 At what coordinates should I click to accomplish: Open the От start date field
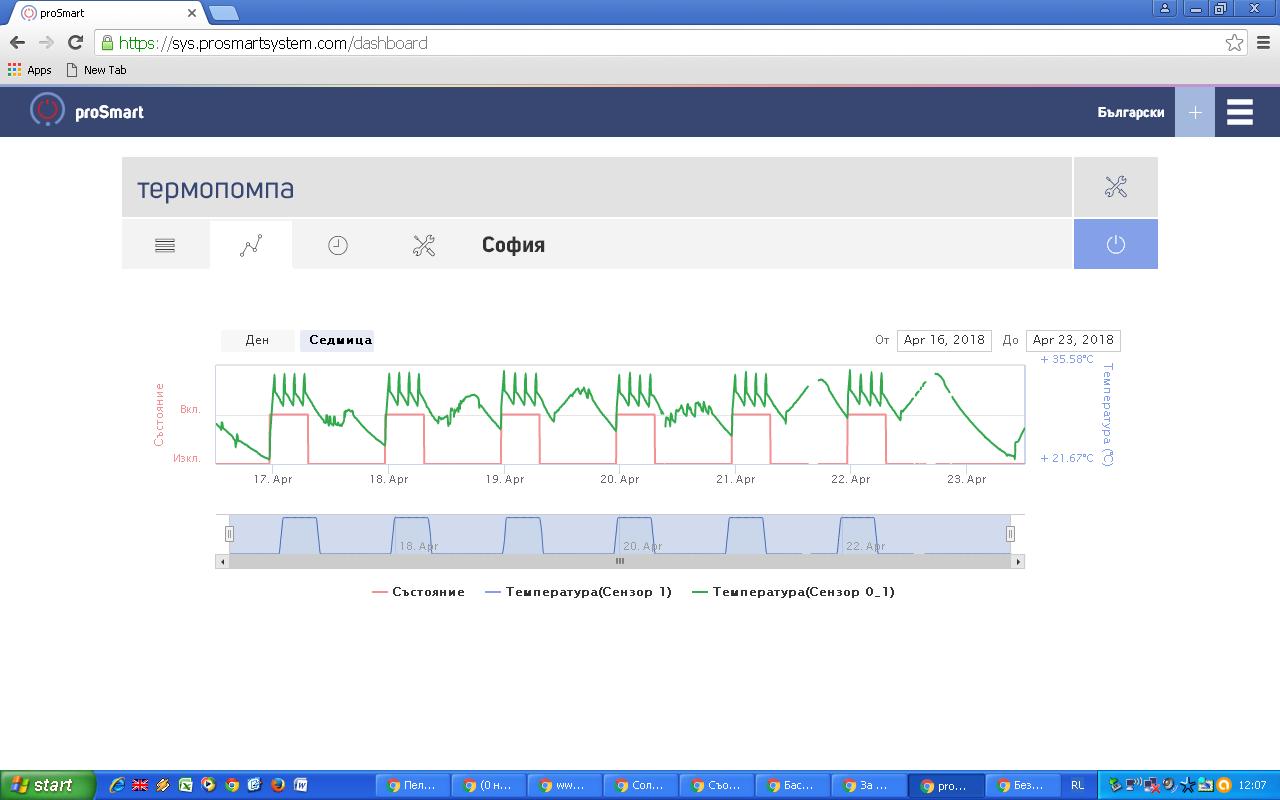pos(944,340)
